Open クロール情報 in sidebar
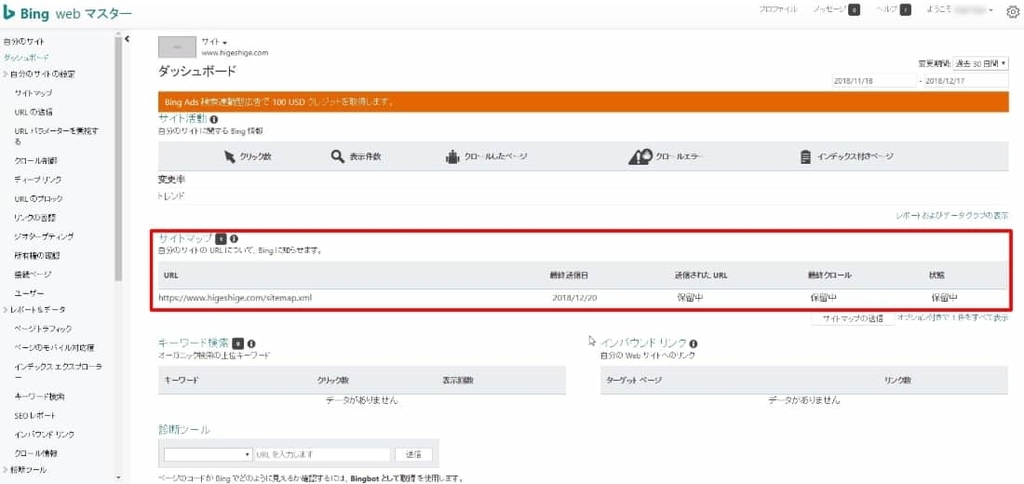 34,453
